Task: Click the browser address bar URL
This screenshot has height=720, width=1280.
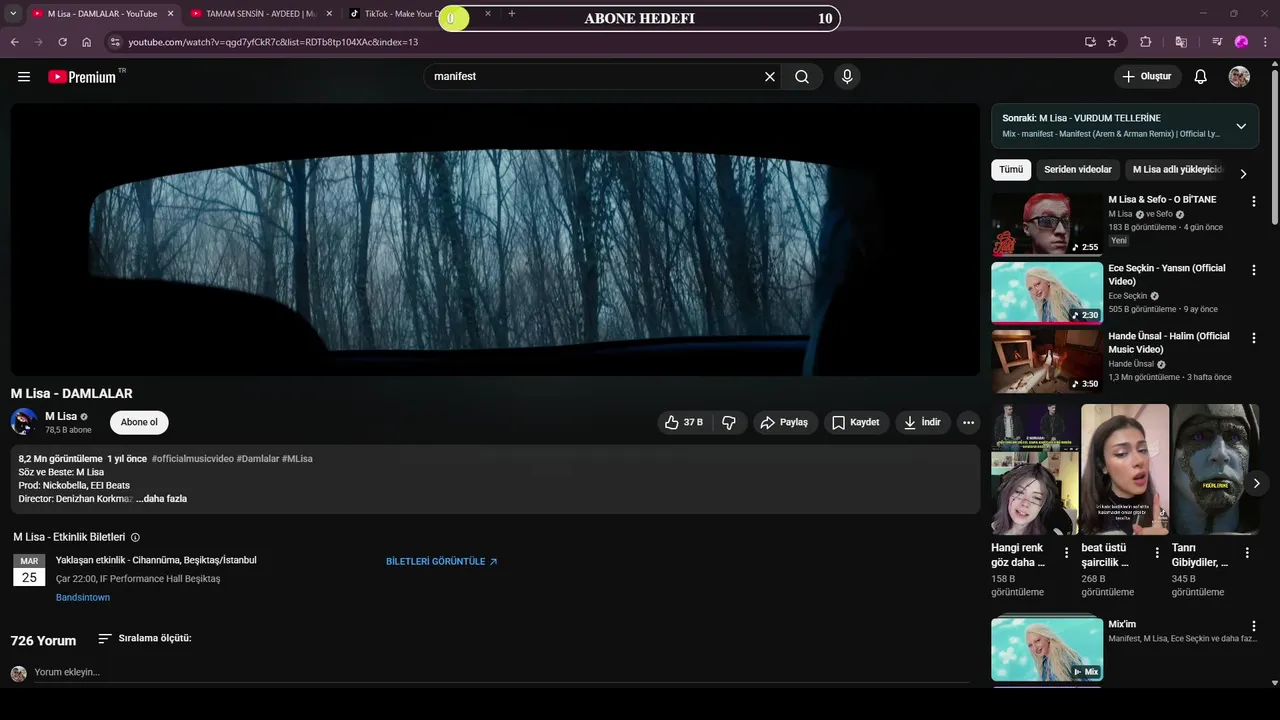Action: coord(273,42)
